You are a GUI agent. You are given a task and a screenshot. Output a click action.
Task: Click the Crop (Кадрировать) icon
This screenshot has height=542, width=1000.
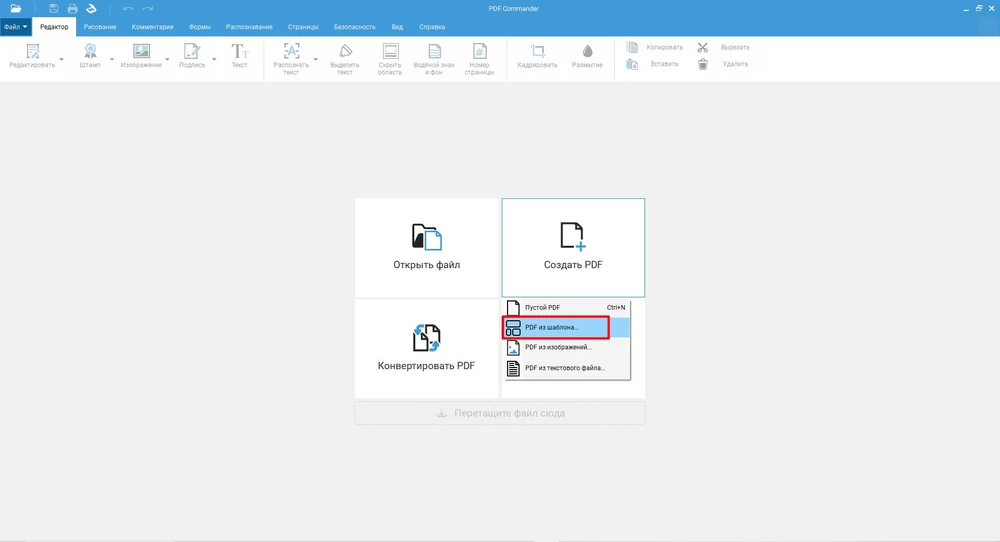click(x=537, y=52)
